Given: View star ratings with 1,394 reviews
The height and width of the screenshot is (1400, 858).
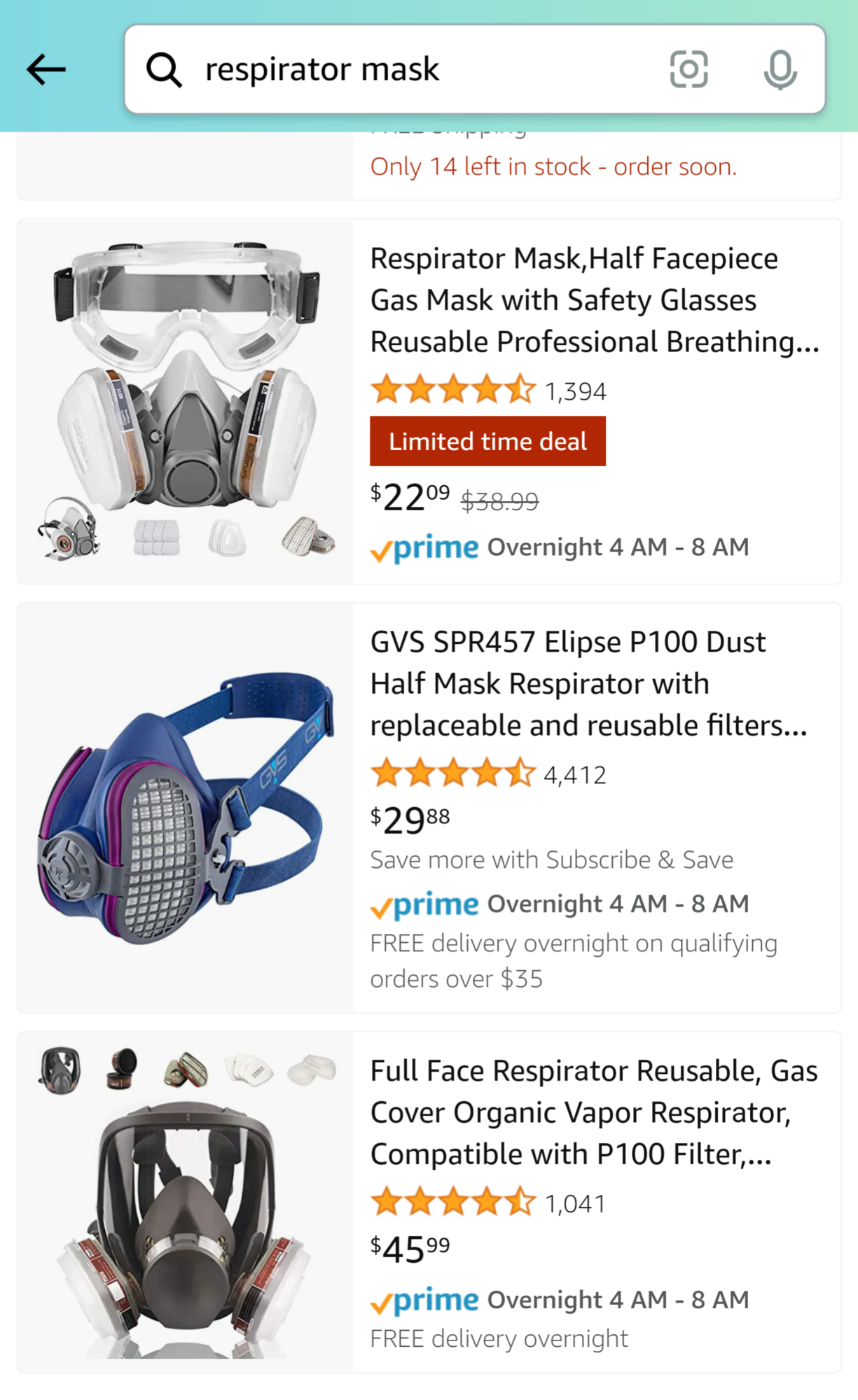Looking at the screenshot, I should click(488, 390).
